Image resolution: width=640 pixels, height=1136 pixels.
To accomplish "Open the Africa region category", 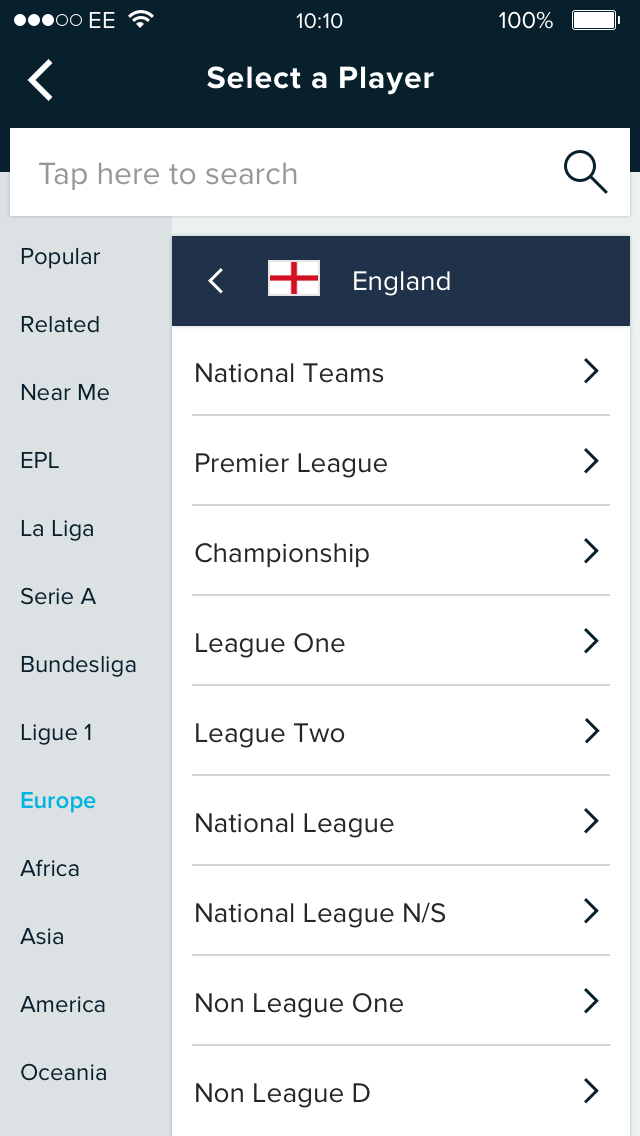I will [50, 869].
